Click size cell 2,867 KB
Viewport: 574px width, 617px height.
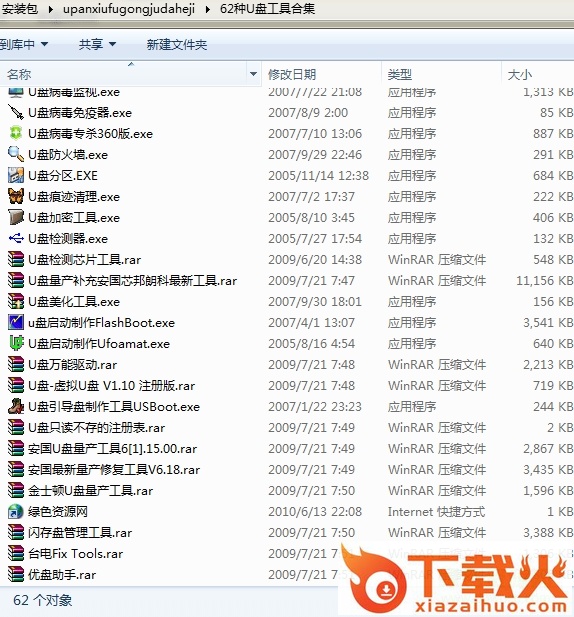(548, 449)
